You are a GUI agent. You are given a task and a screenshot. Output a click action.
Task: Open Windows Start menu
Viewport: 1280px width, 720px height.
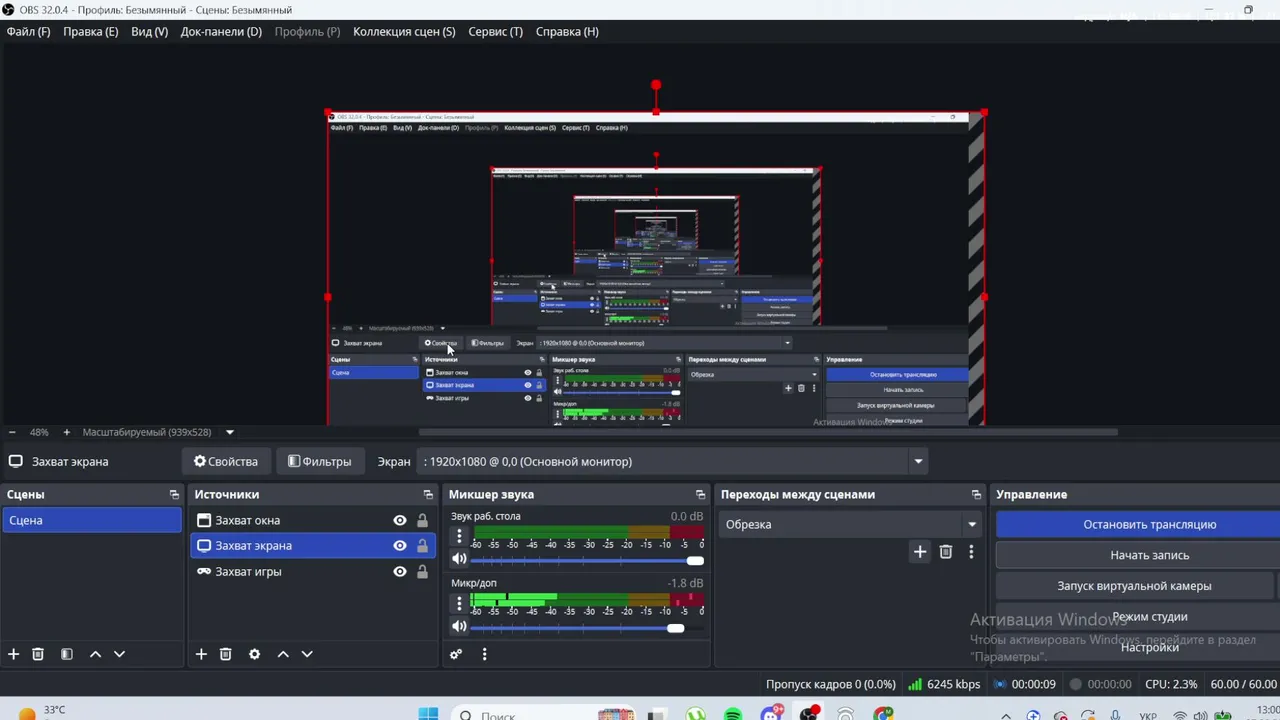tap(428, 714)
